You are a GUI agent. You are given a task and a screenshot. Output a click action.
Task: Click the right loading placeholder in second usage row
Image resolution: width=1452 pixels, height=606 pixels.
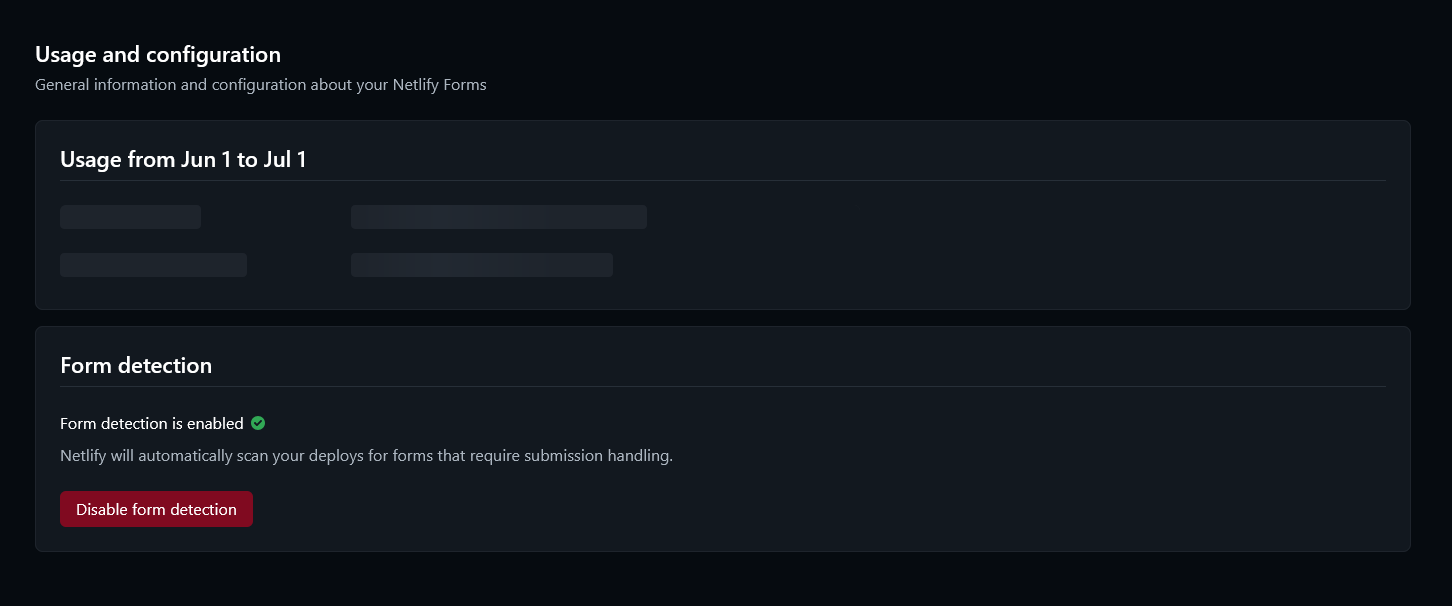click(482, 265)
